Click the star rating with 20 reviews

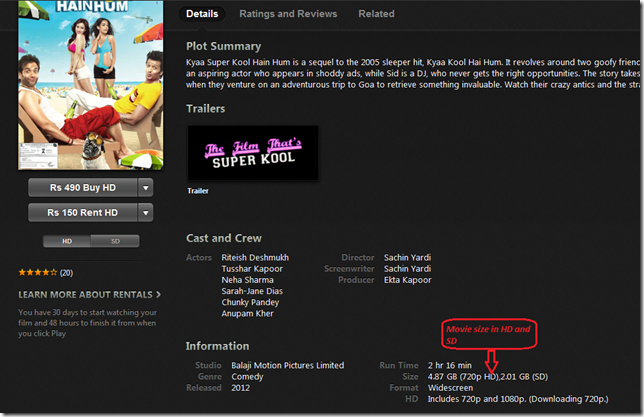pyautogui.click(x=46, y=272)
